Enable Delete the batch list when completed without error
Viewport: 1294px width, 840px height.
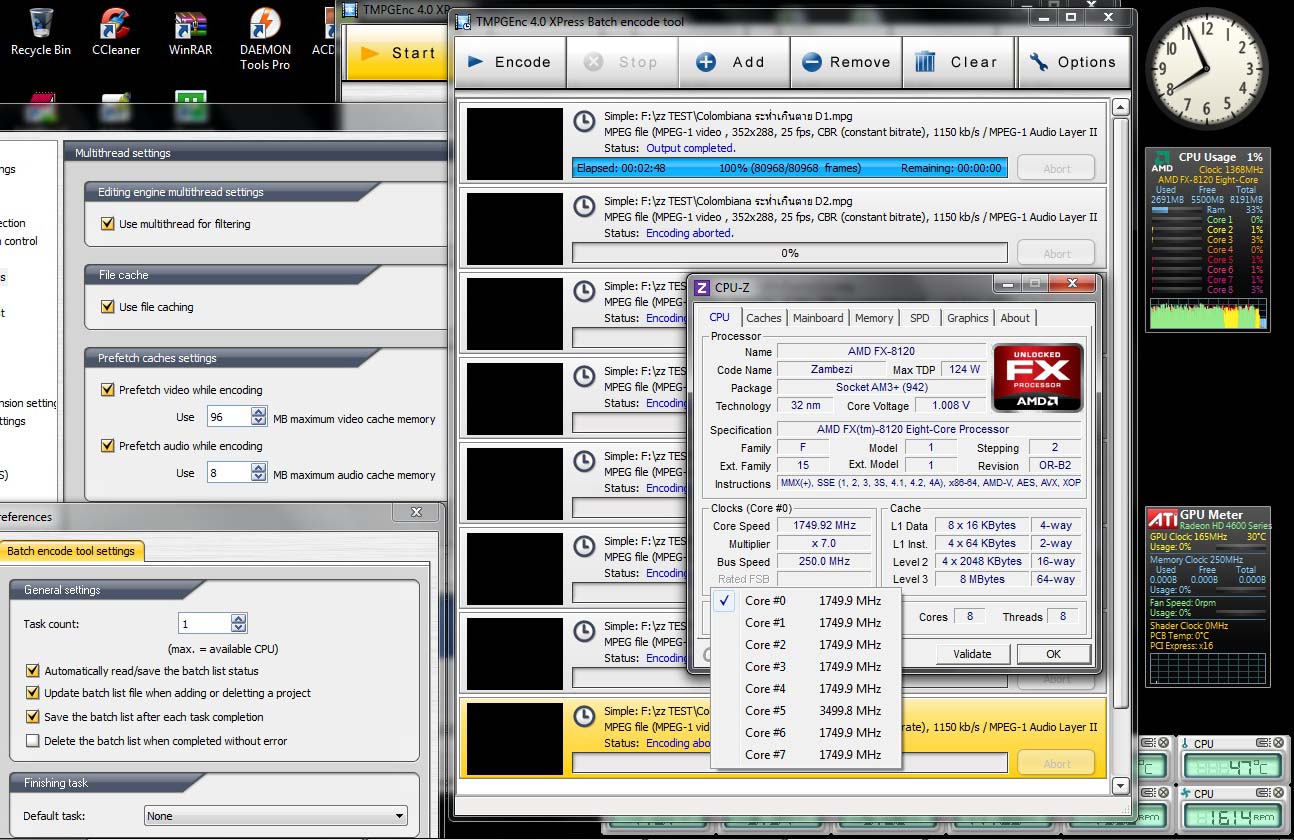point(33,741)
